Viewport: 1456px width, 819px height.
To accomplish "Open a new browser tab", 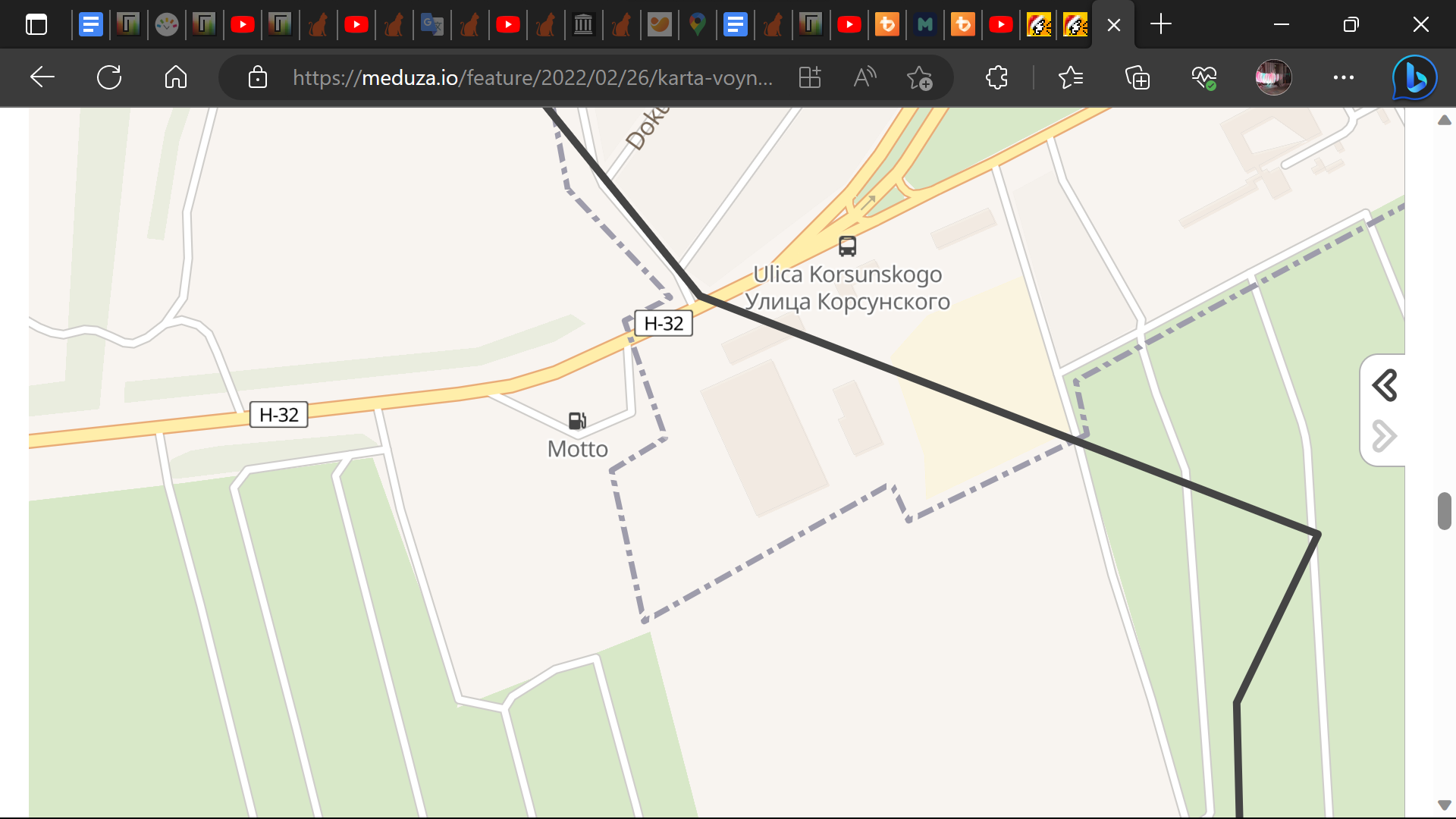I will tap(1160, 25).
